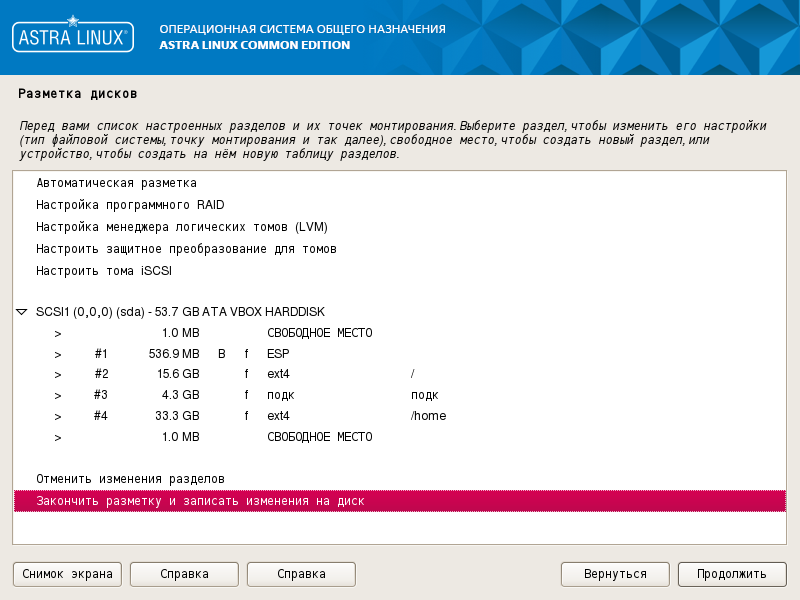Collapse the SCSI1 (sda) disk tree
This screenshot has height=600, width=800.
[20, 311]
